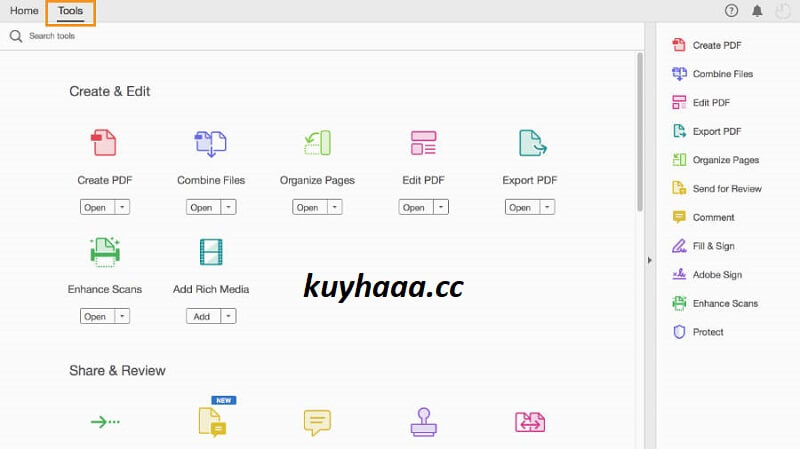800x449 pixels.
Task: Click the Fill & Sign pen icon in sidebar
Action: pos(679,246)
